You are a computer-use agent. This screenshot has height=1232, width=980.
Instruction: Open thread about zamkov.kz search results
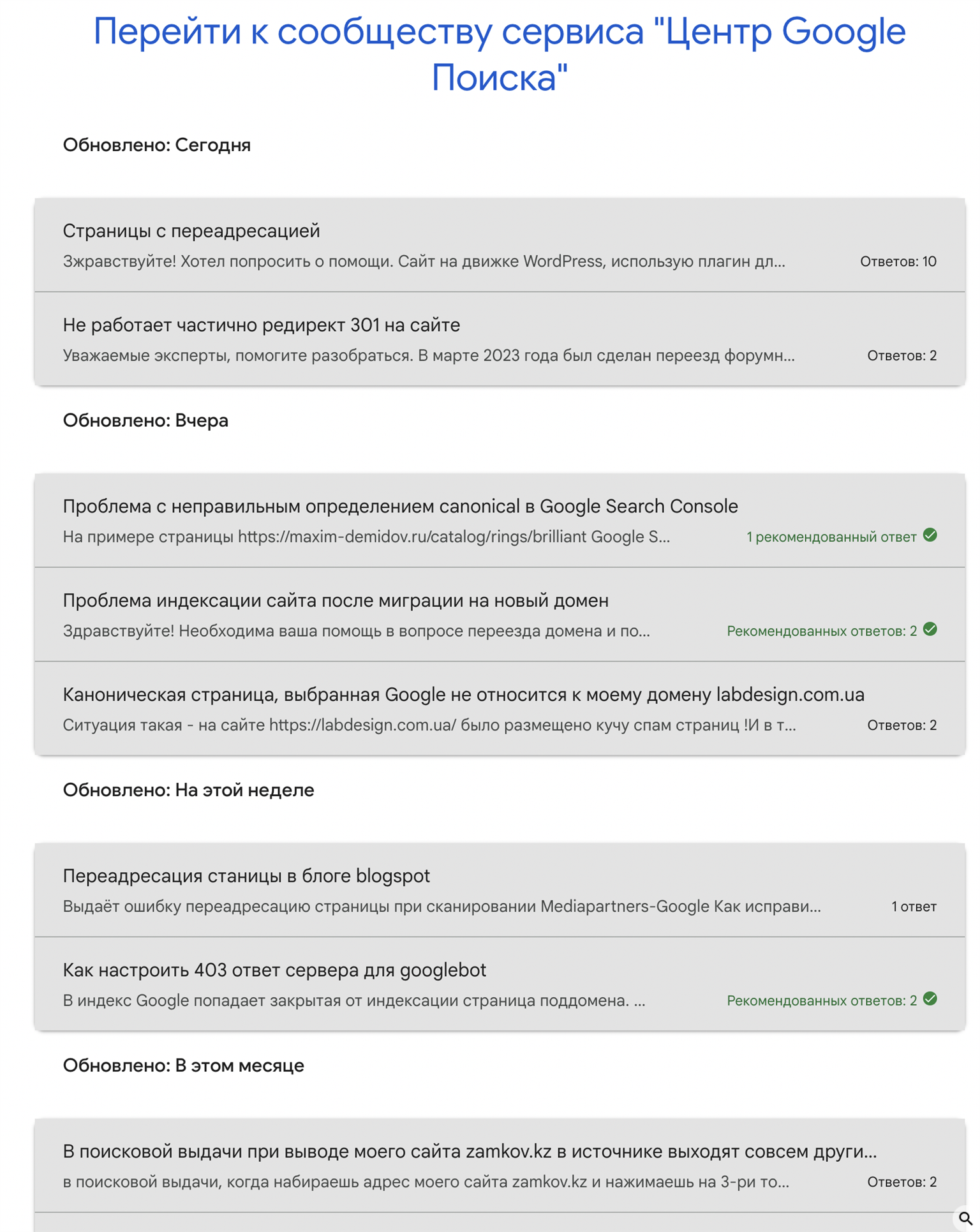[x=500, y=1166]
